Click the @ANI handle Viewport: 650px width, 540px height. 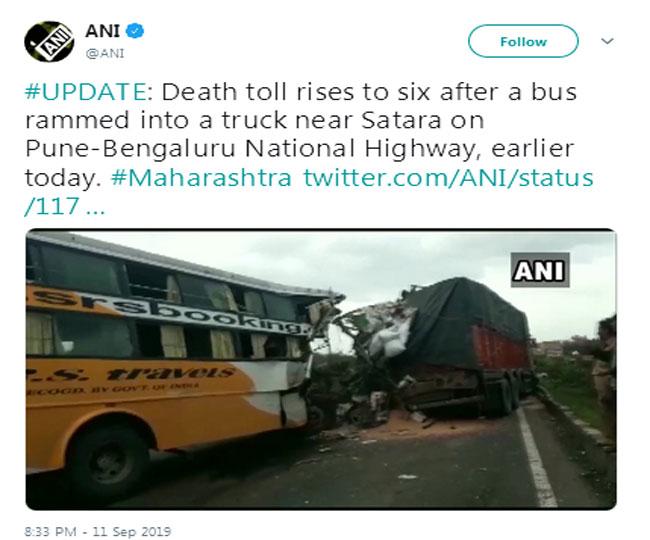[105, 53]
